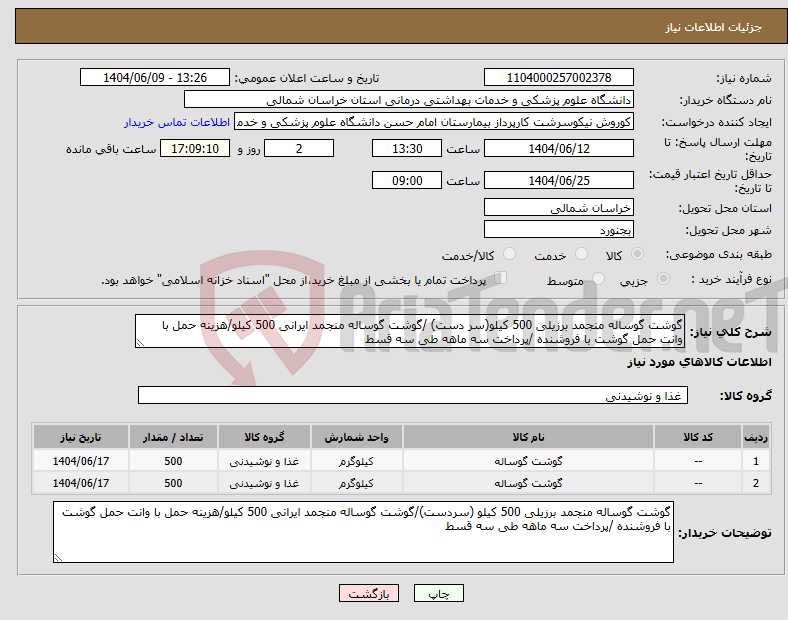The image size is (788, 620).
Task: Click the واحد شمارش column header
Action: [356, 437]
